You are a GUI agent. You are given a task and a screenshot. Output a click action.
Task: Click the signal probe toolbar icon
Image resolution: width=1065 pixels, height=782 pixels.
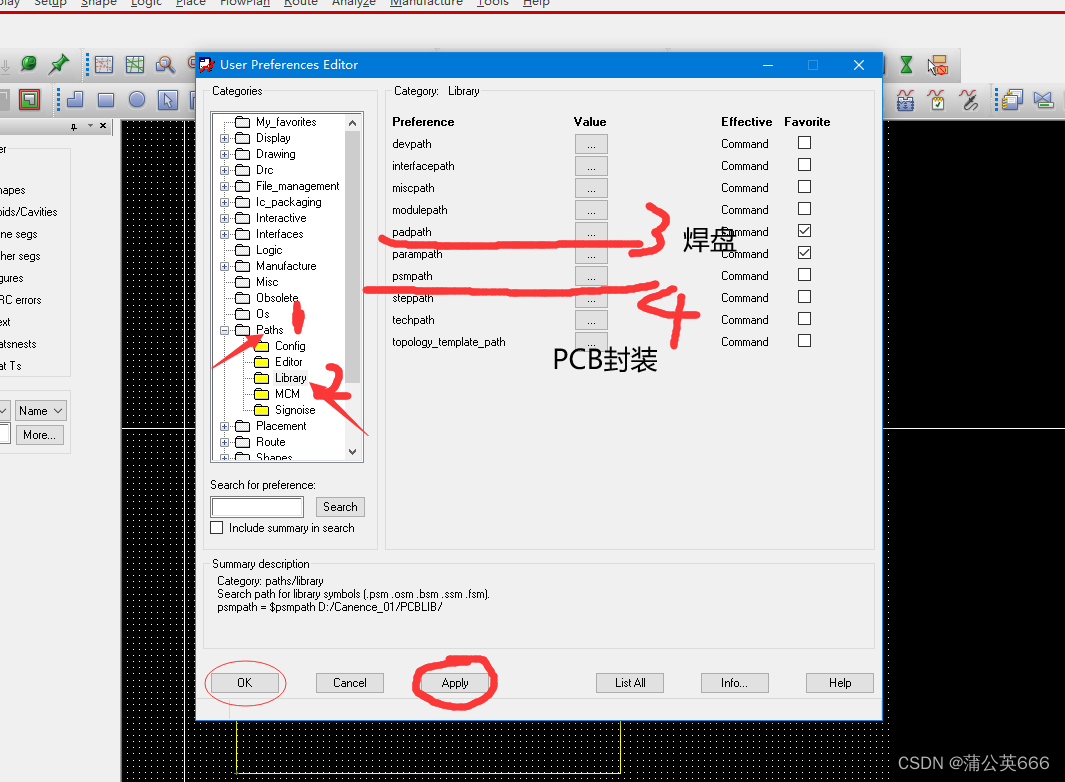click(x=968, y=99)
